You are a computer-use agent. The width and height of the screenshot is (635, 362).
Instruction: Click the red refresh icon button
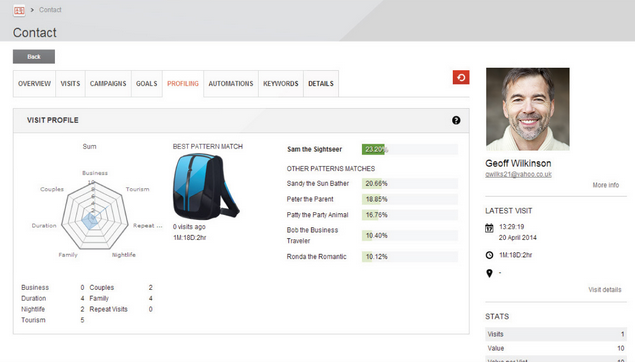[461, 77]
